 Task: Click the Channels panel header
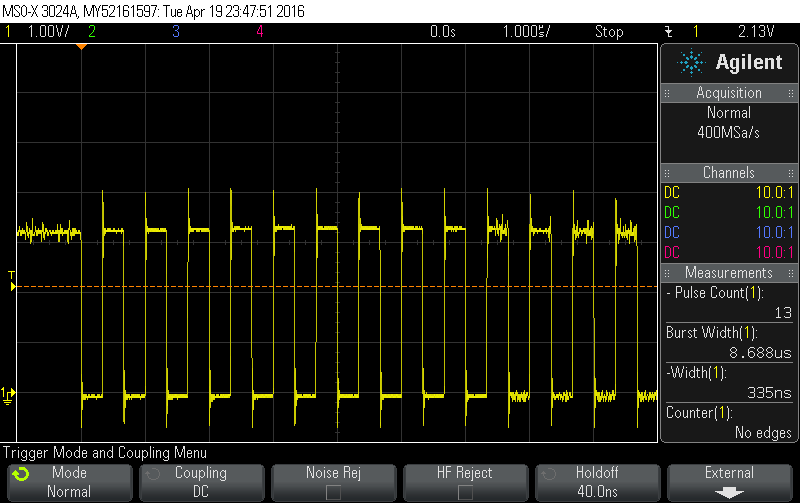click(729, 173)
